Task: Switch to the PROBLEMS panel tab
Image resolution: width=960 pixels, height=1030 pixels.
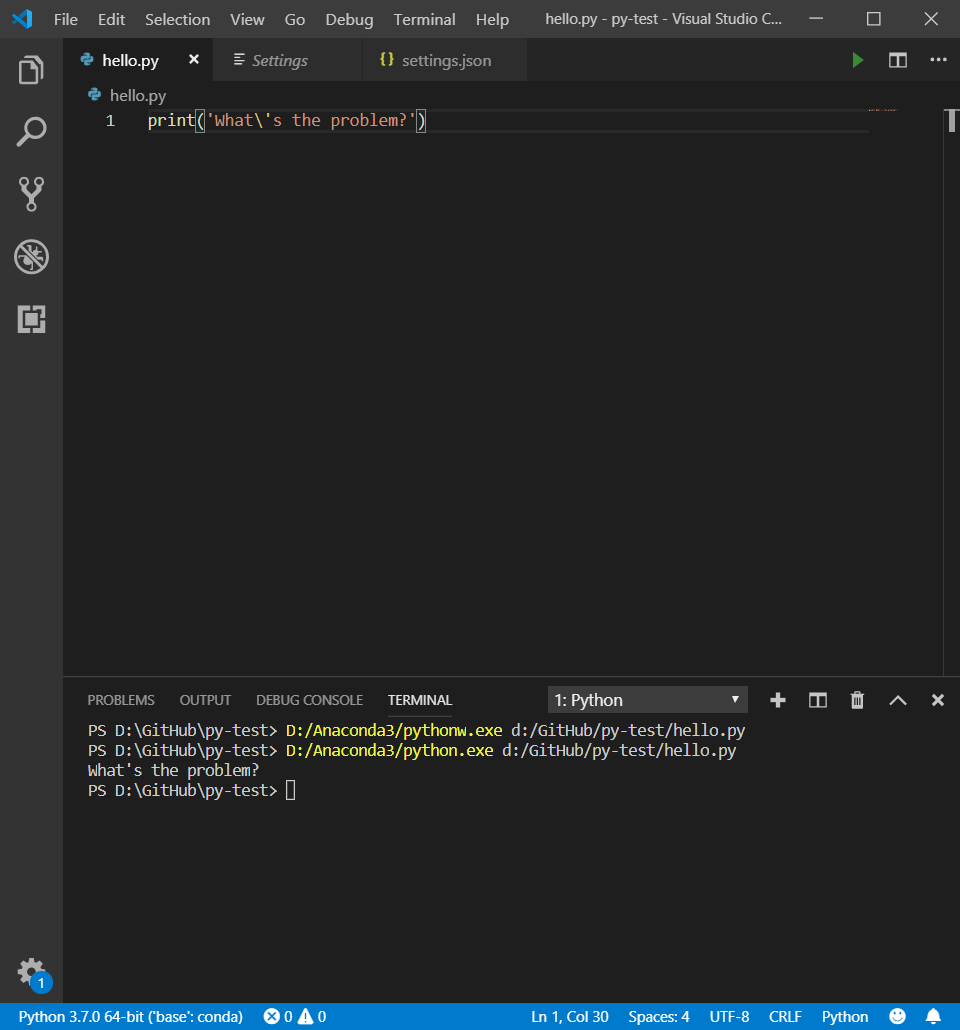Action: point(121,700)
